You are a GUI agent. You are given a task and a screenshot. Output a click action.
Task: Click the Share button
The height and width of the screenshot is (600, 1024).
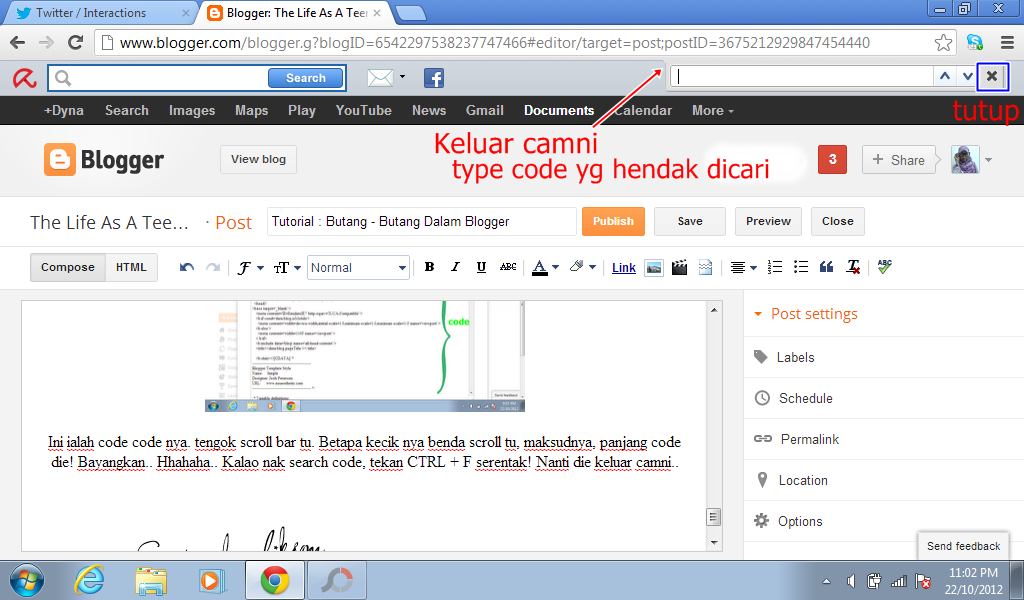pos(899,160)
